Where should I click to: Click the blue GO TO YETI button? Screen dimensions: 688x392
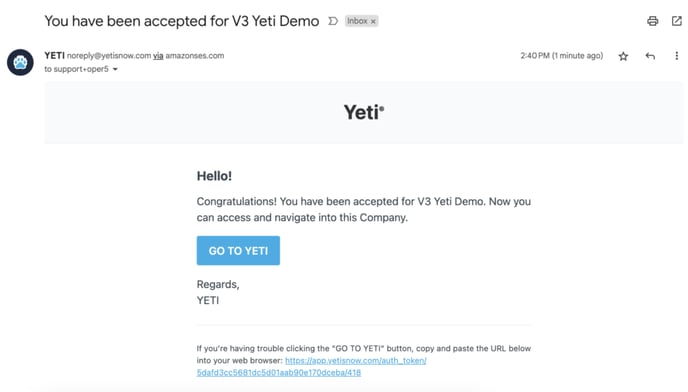tap(238, 251)
